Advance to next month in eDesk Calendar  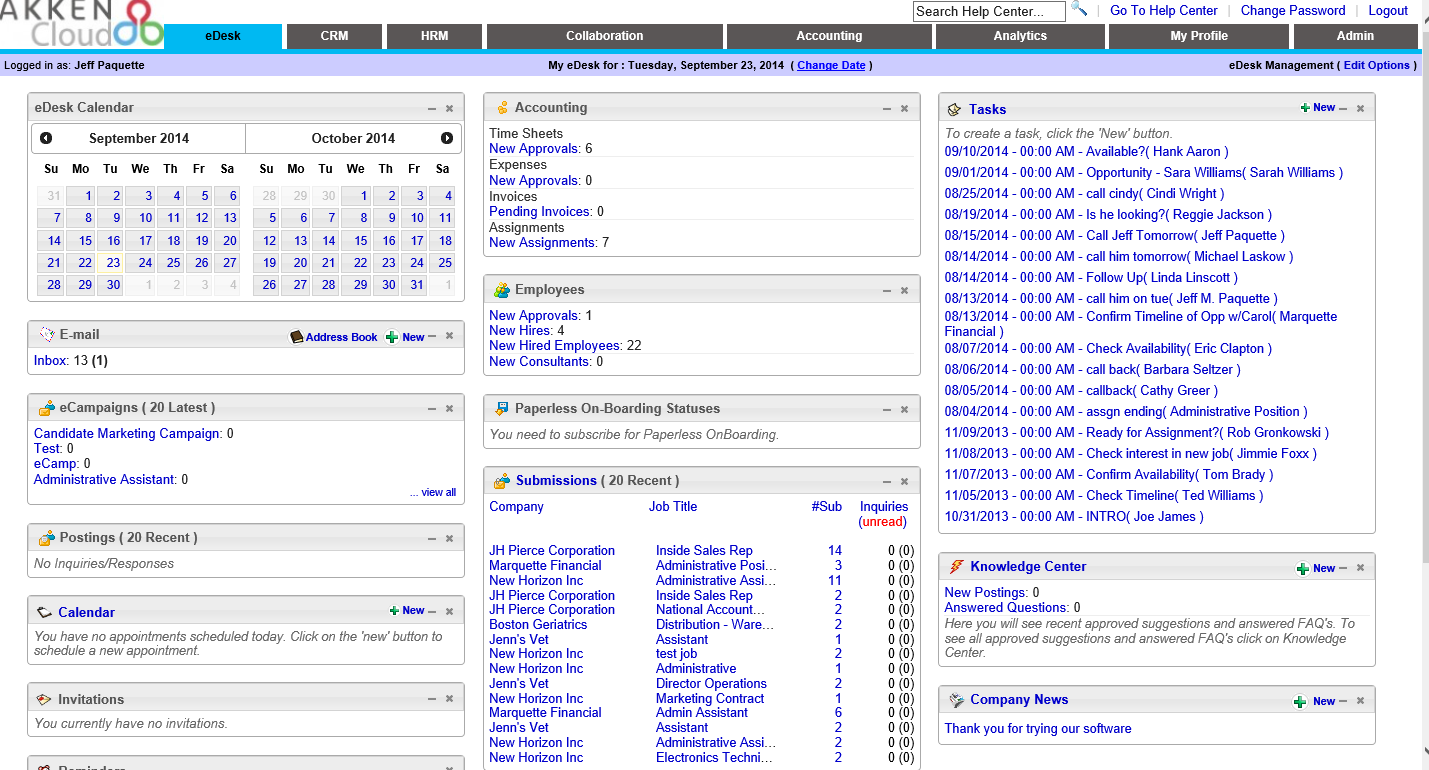tap(447, 138)
